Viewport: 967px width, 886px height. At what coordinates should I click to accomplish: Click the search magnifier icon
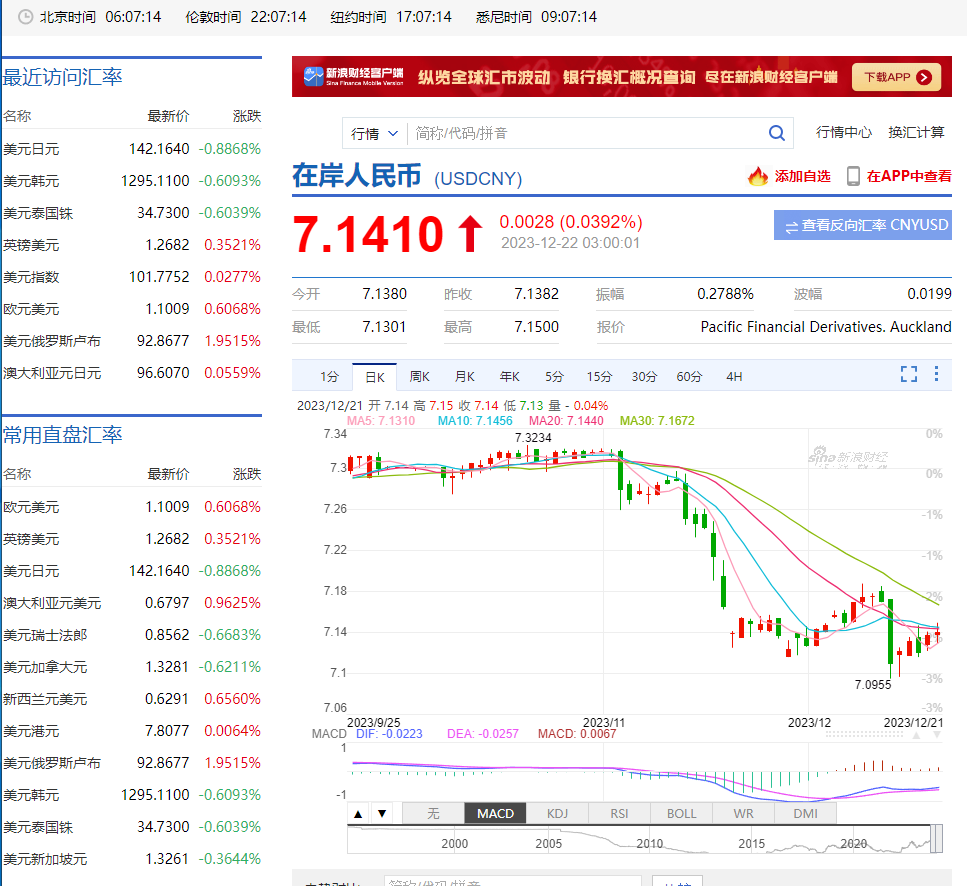click(x=776, y=133)
